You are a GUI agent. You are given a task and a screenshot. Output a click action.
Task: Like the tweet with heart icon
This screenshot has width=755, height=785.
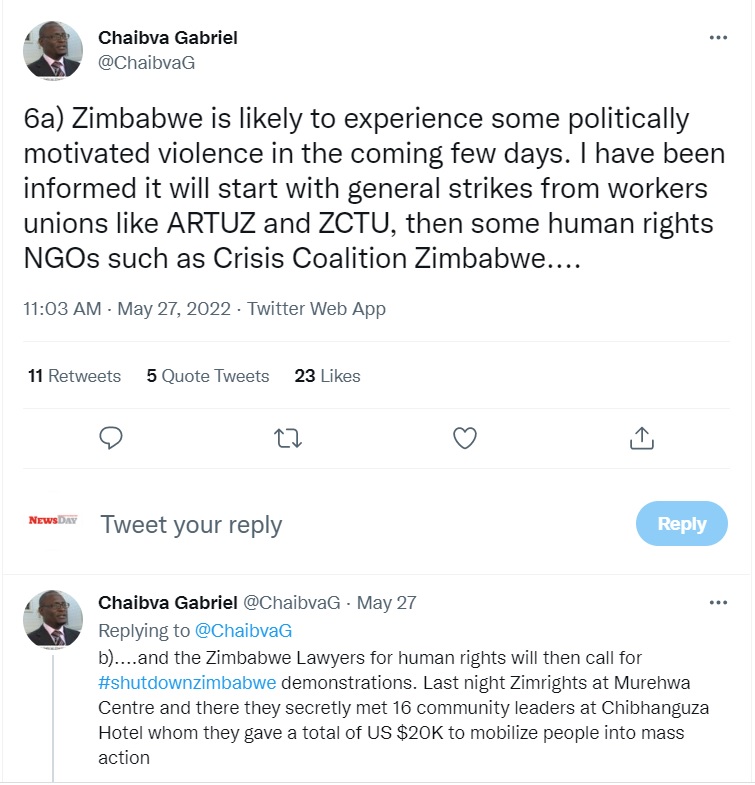pyautogui.click(x=465, y=438)
